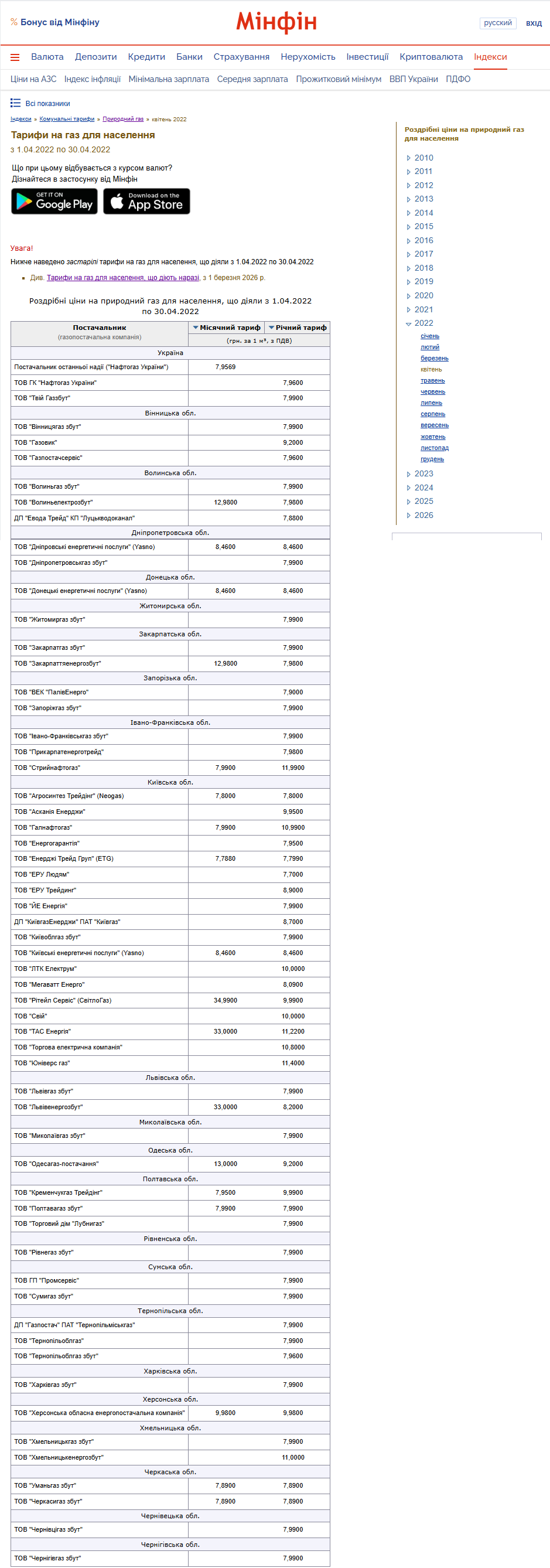Viewport: 550px width, 1568px height.
Task: Click the App Store badge
Action: [146, 202]
